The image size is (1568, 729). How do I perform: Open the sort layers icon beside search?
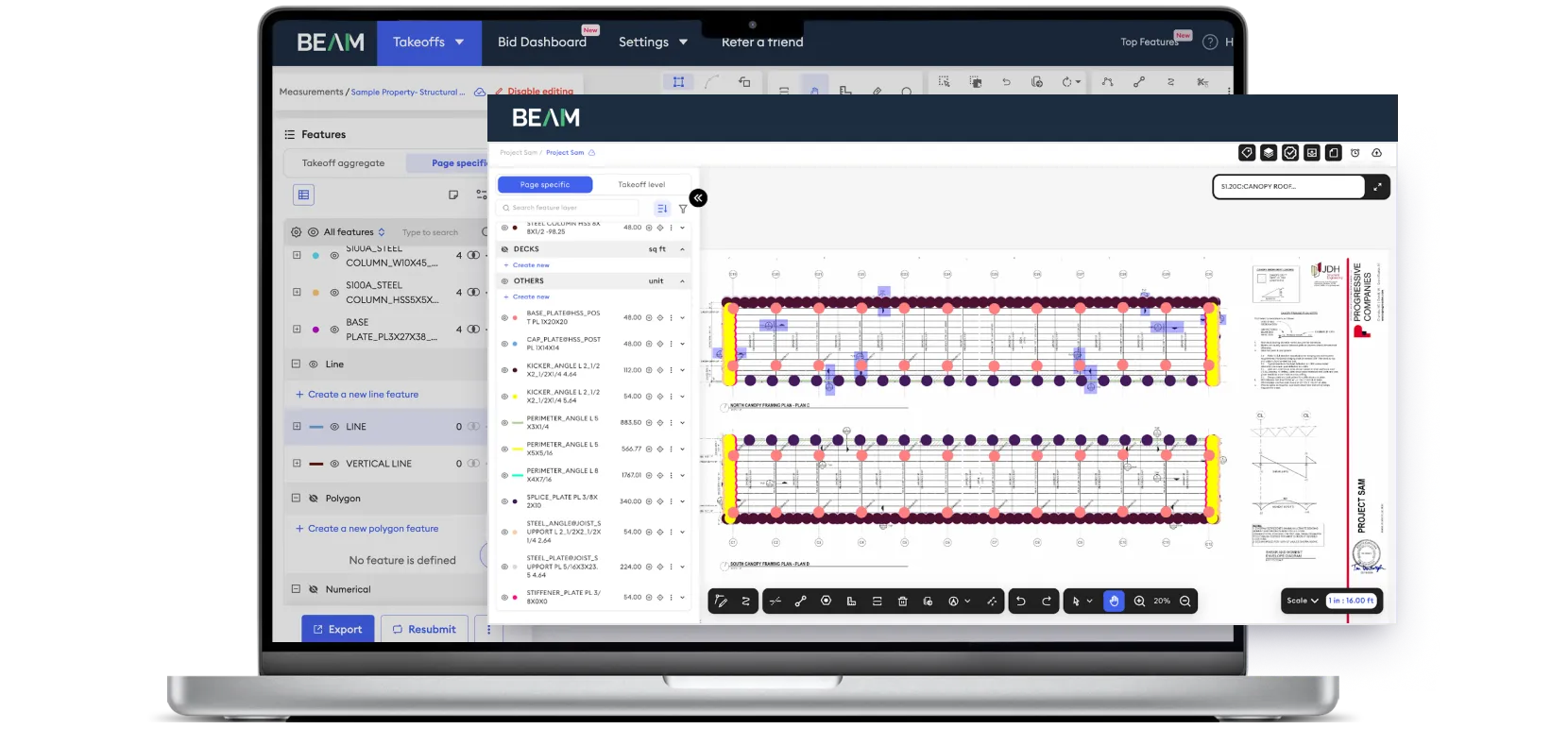(662, 209)
